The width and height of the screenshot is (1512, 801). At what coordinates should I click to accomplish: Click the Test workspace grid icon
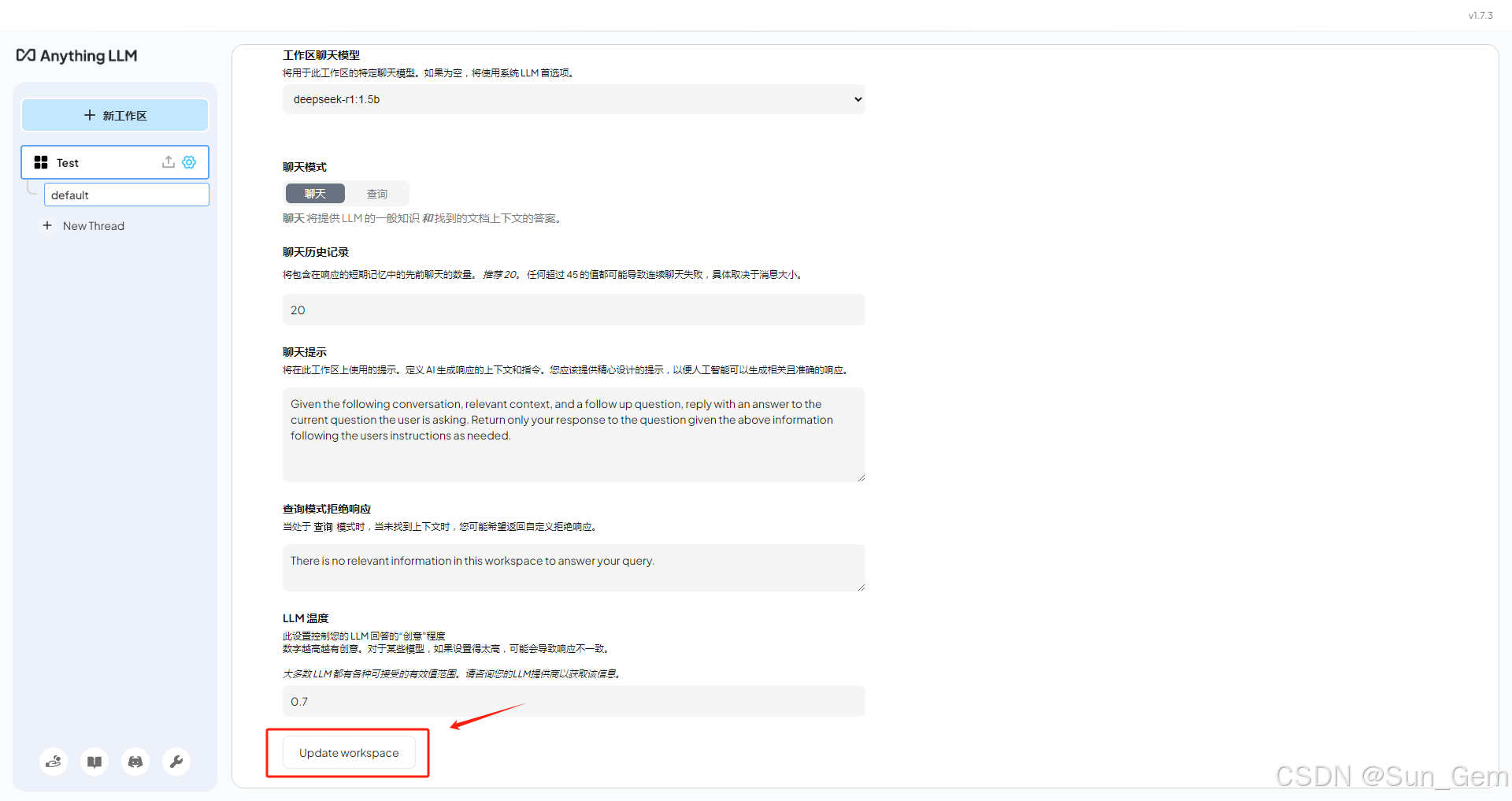[x=41, y=162]
